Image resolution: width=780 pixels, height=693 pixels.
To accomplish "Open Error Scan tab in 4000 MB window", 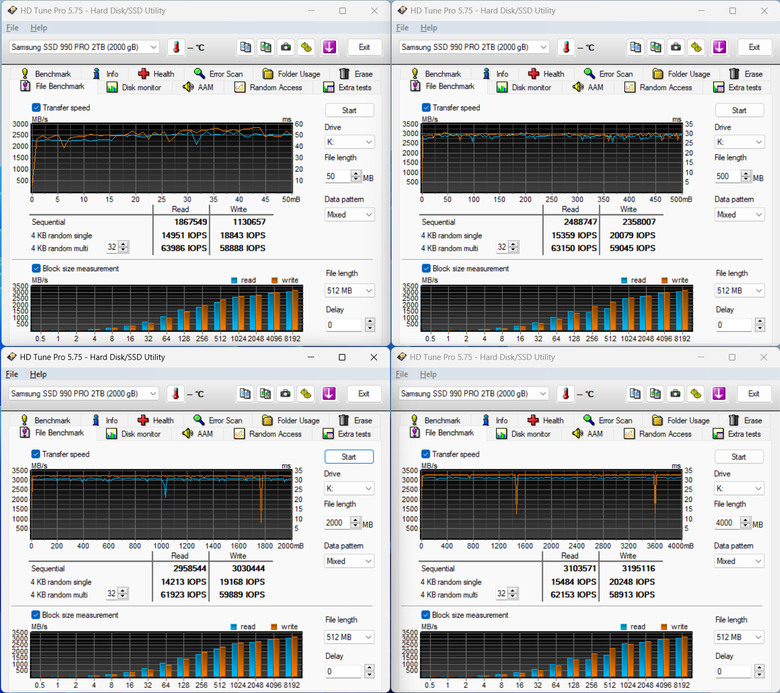I will pos(608,421).
